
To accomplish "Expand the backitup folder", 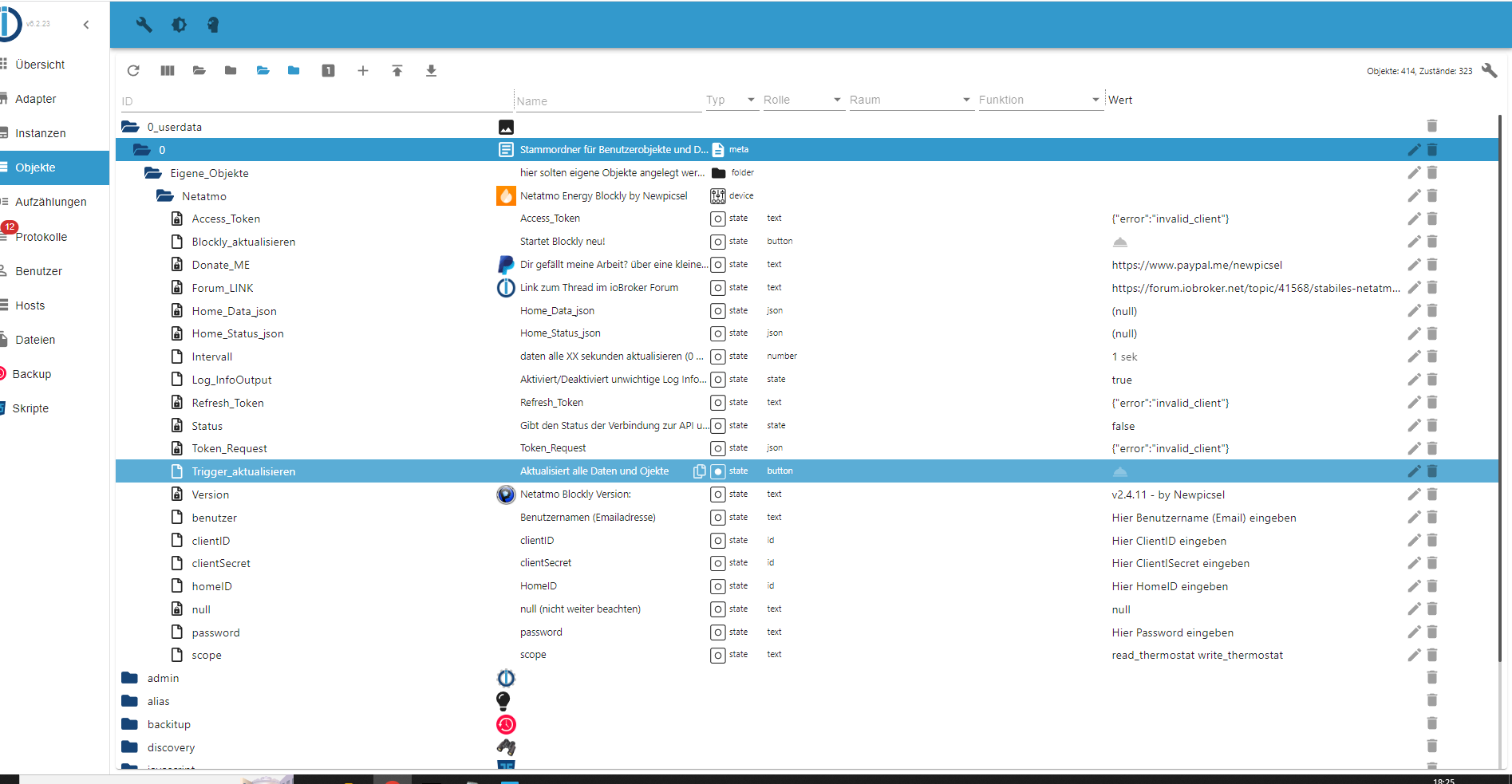I will [x=130, y=724].
